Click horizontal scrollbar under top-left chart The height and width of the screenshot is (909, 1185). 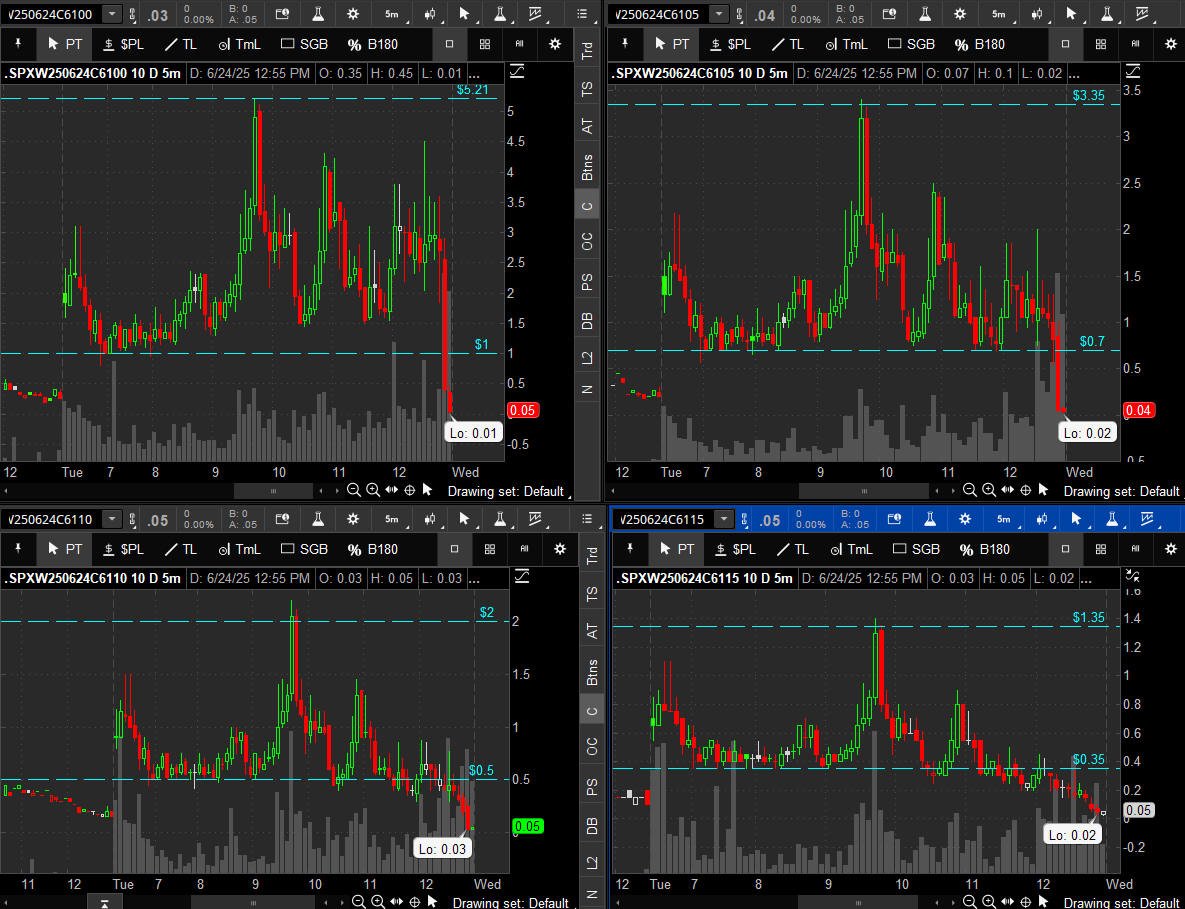click(273, 490)
